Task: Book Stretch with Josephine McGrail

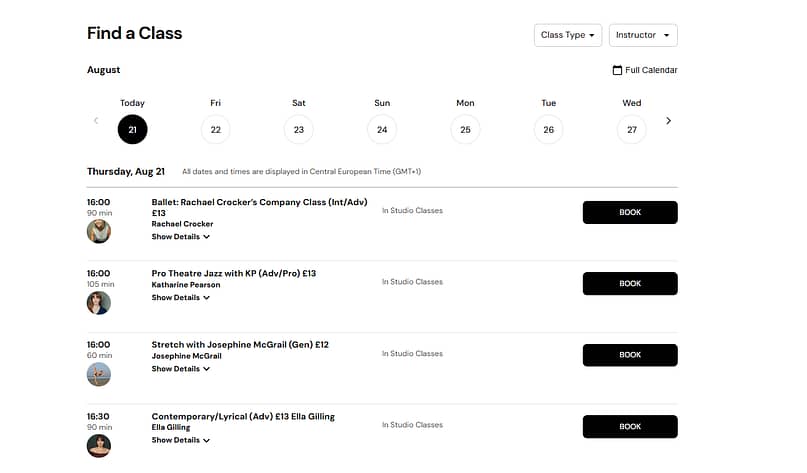Action: tap(630, 355)
